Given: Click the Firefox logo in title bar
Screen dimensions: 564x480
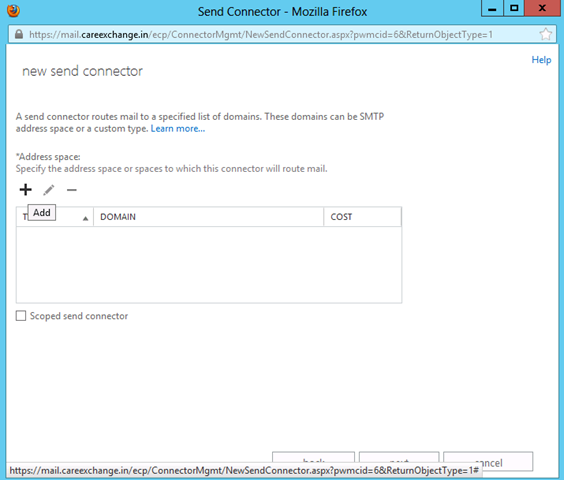Looking at the screenshot, I should coord(13,11).
